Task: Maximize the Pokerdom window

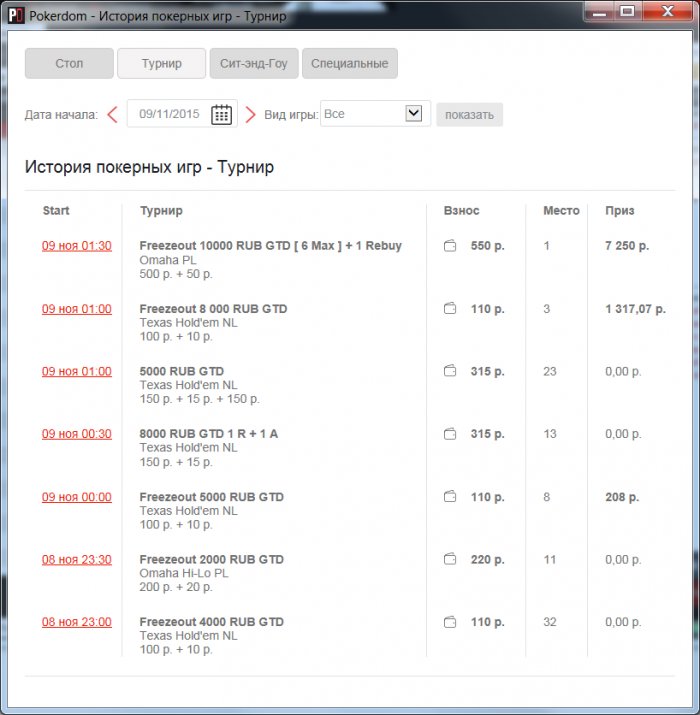Action: point(627,10)
